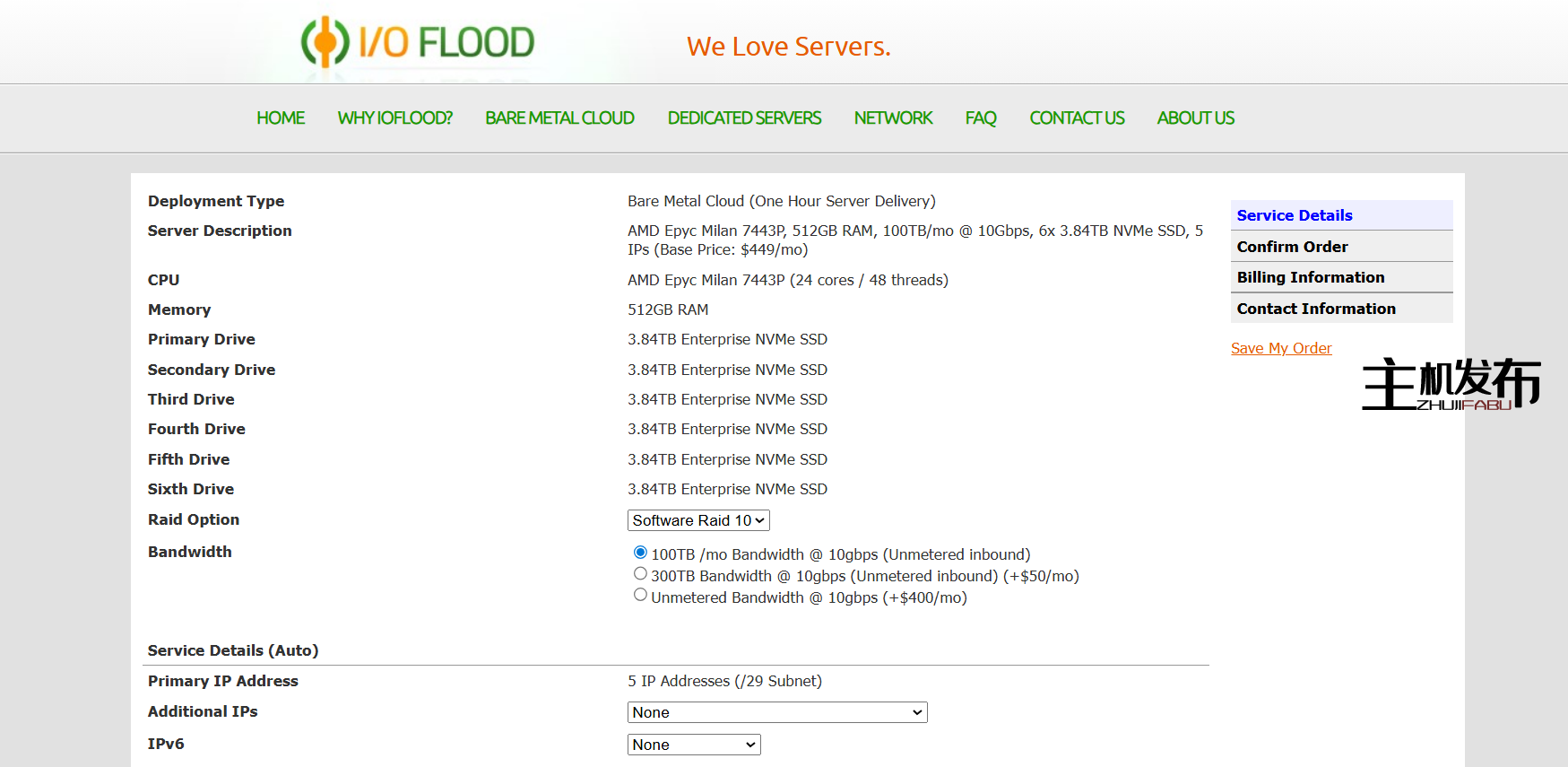This screenshot has height=767, width=1568.
Task: Expand the Additional IPs dropdown
Action: click(776, 712)
